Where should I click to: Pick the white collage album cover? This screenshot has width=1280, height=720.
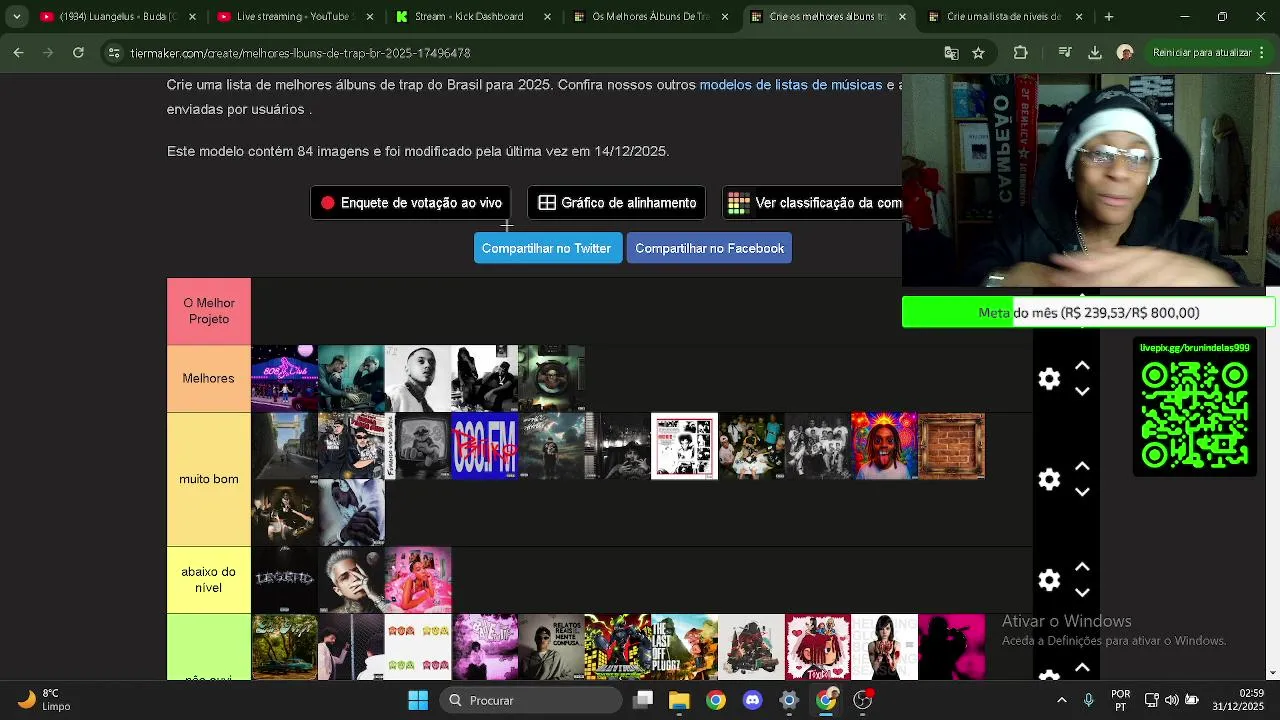[x=684, y=446]
